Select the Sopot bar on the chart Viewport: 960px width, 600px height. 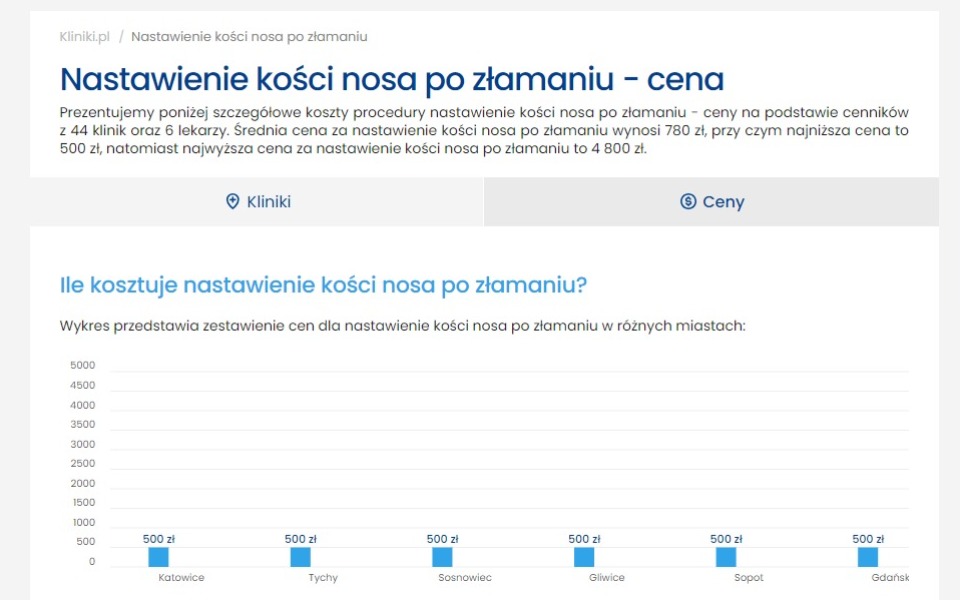point(725,556)
